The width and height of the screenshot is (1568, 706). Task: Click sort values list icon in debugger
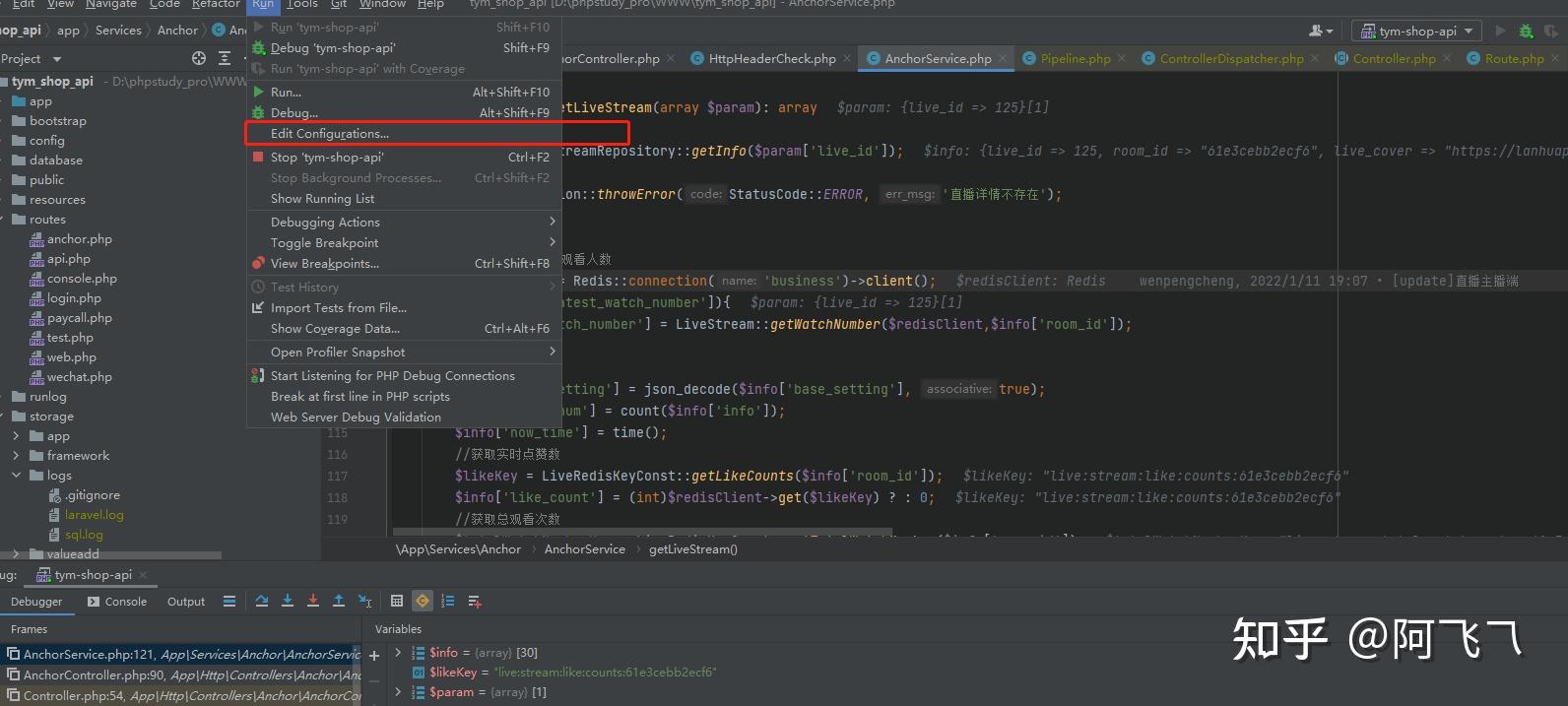click(448, 601)
